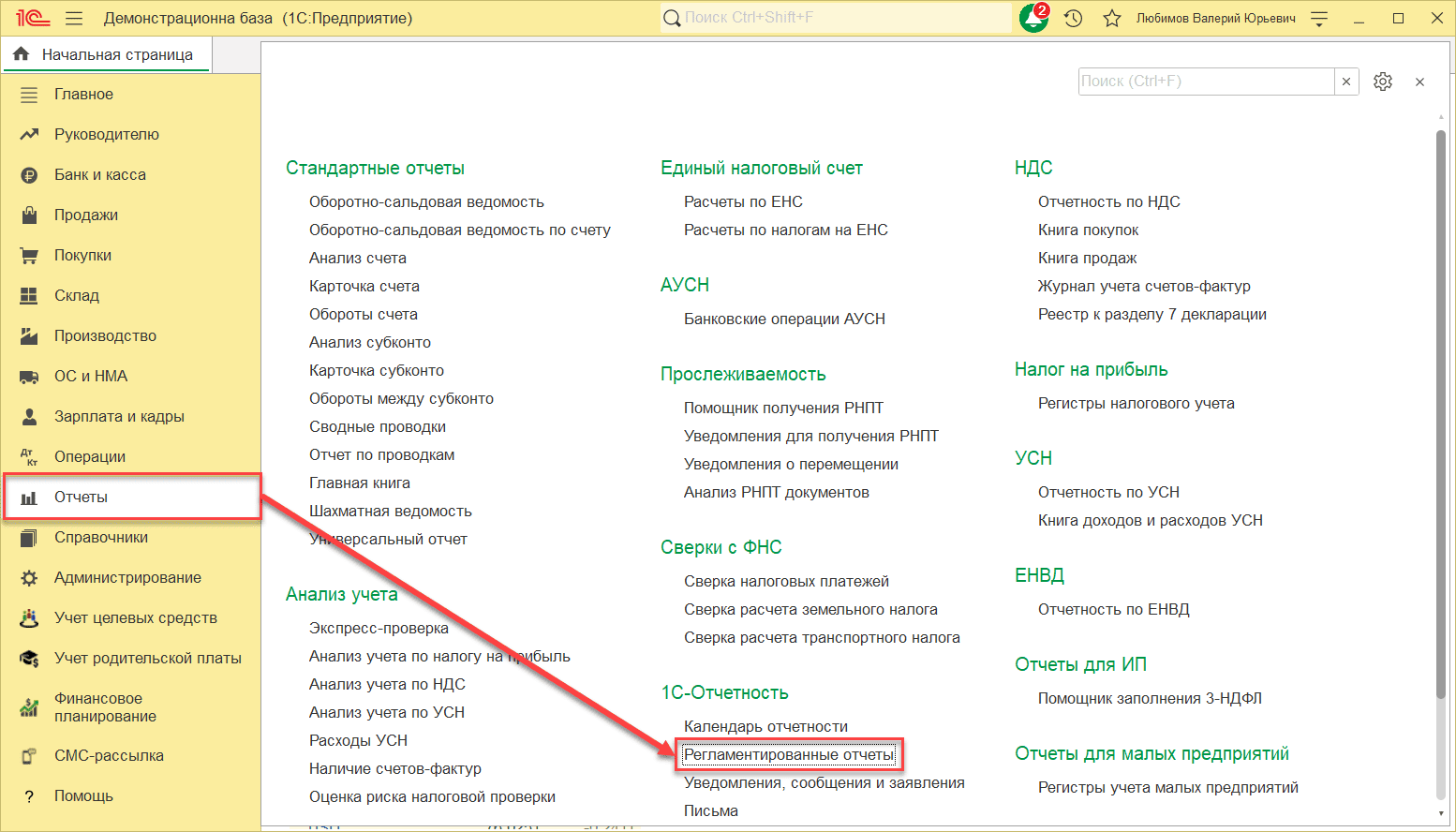Viewport: 1456px width, 832px height.
Task: Open Оборотно-сальдовая ведомость report
Action: [426, 201]
